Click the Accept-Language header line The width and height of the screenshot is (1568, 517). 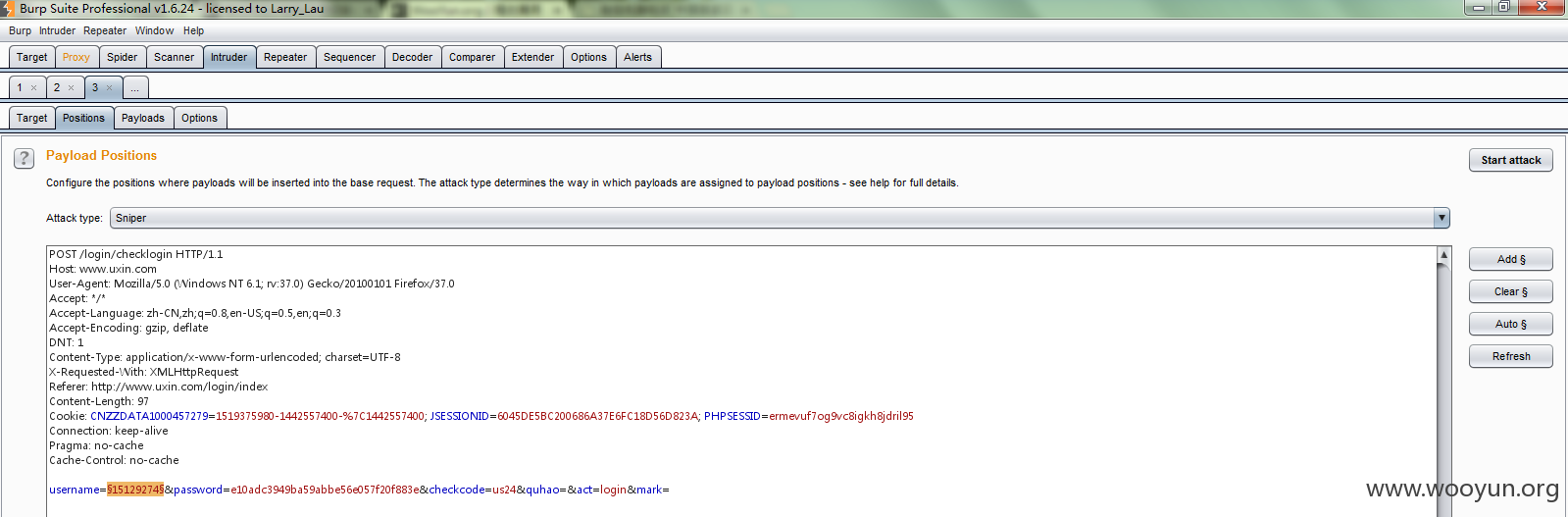click(x=195, y=313)
